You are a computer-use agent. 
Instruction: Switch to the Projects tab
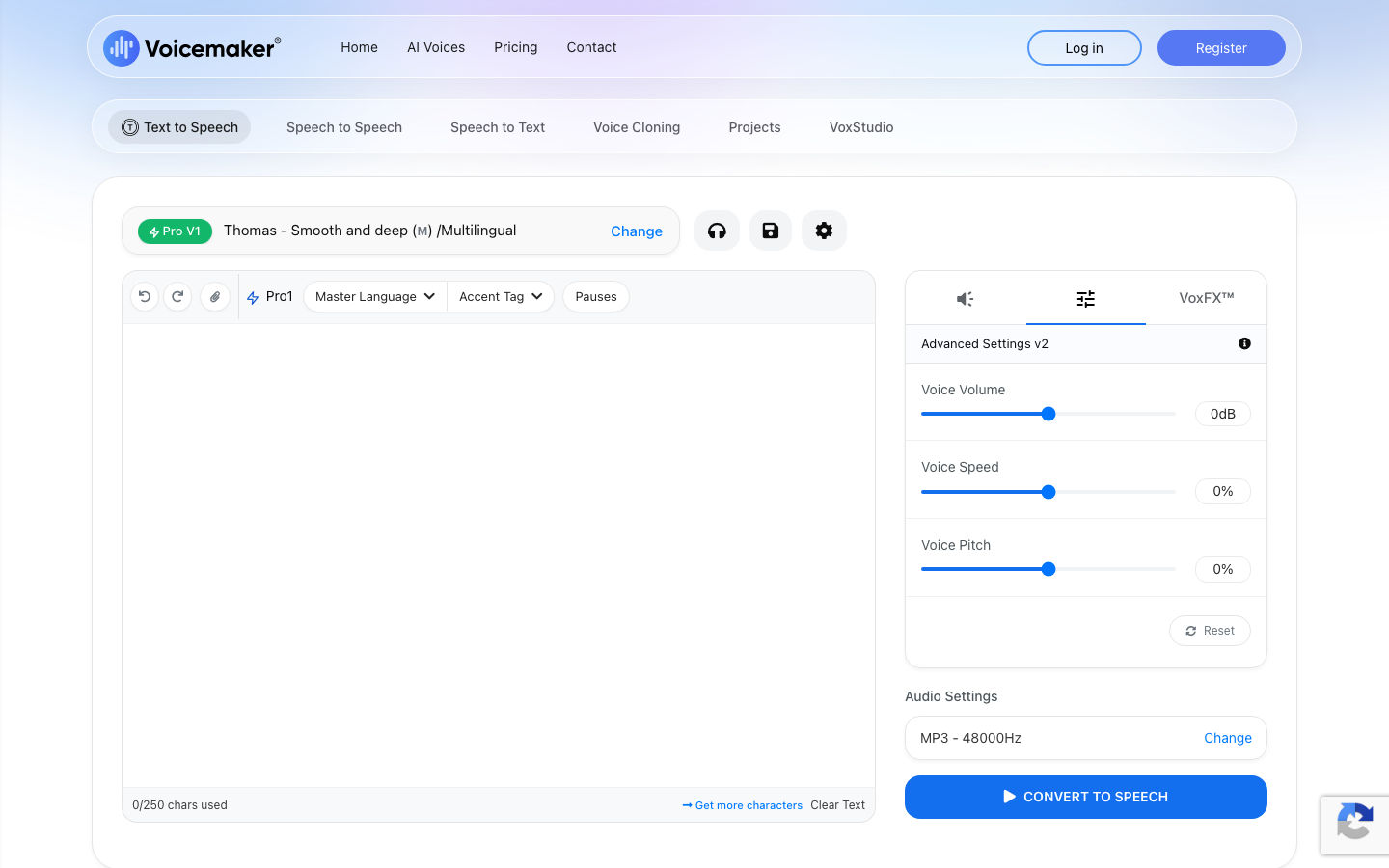click(x=754, y=127)
